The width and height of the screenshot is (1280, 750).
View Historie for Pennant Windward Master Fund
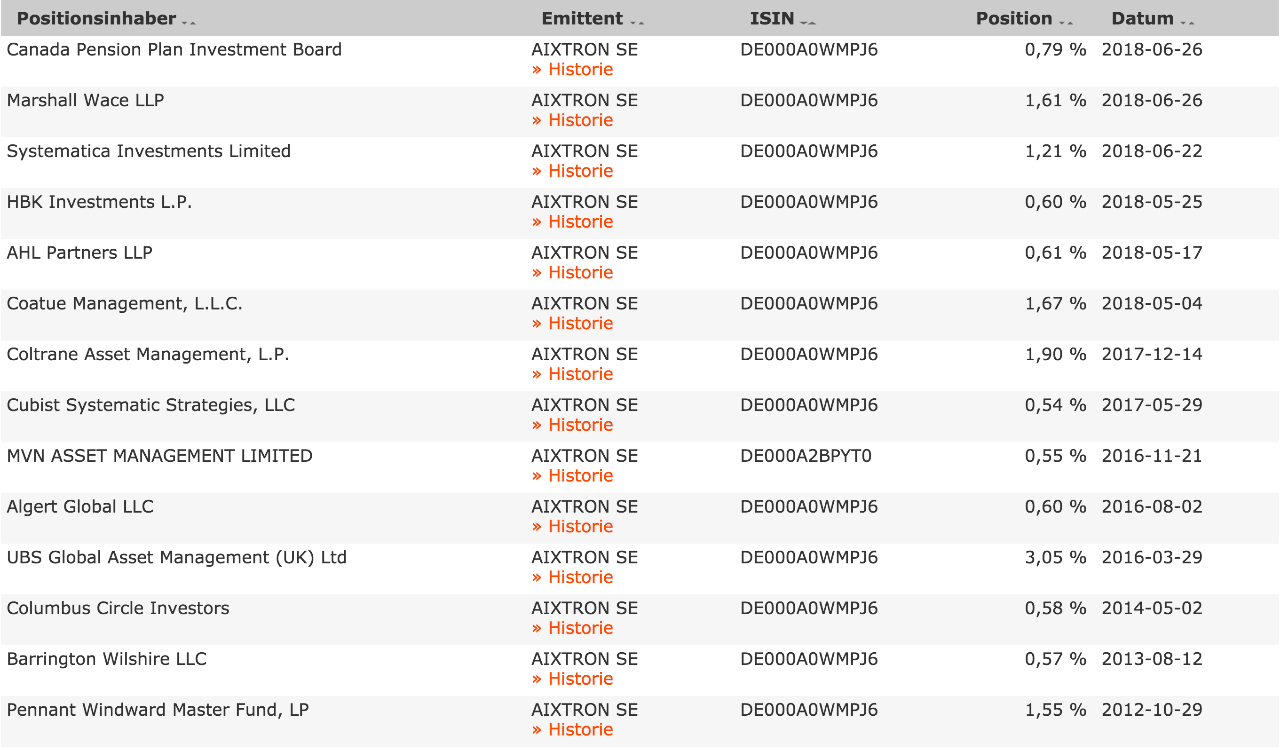pyautogui.click(x=573, y=730)
